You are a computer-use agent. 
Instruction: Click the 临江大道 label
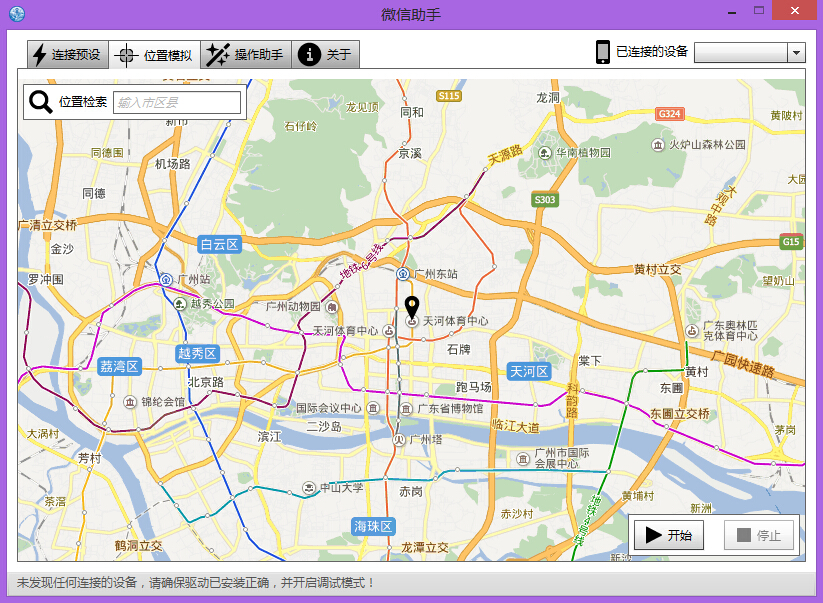click(515, 426)
